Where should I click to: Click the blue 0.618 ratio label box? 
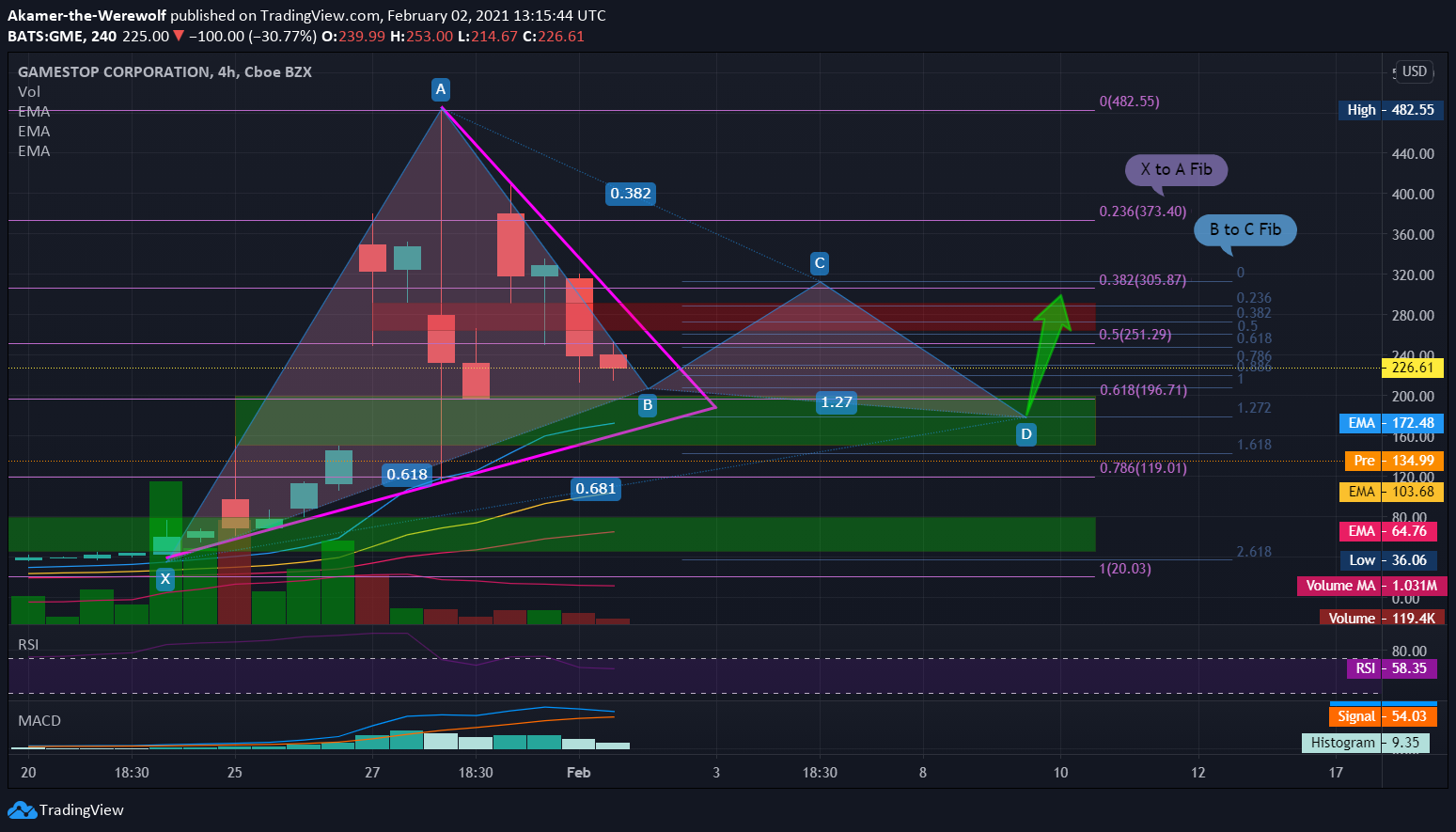click(x=407, y=474)
